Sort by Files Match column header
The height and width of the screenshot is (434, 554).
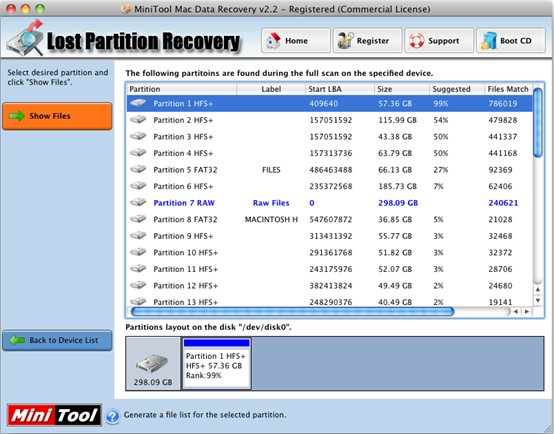pyautogui.click(x=508, y=89)
